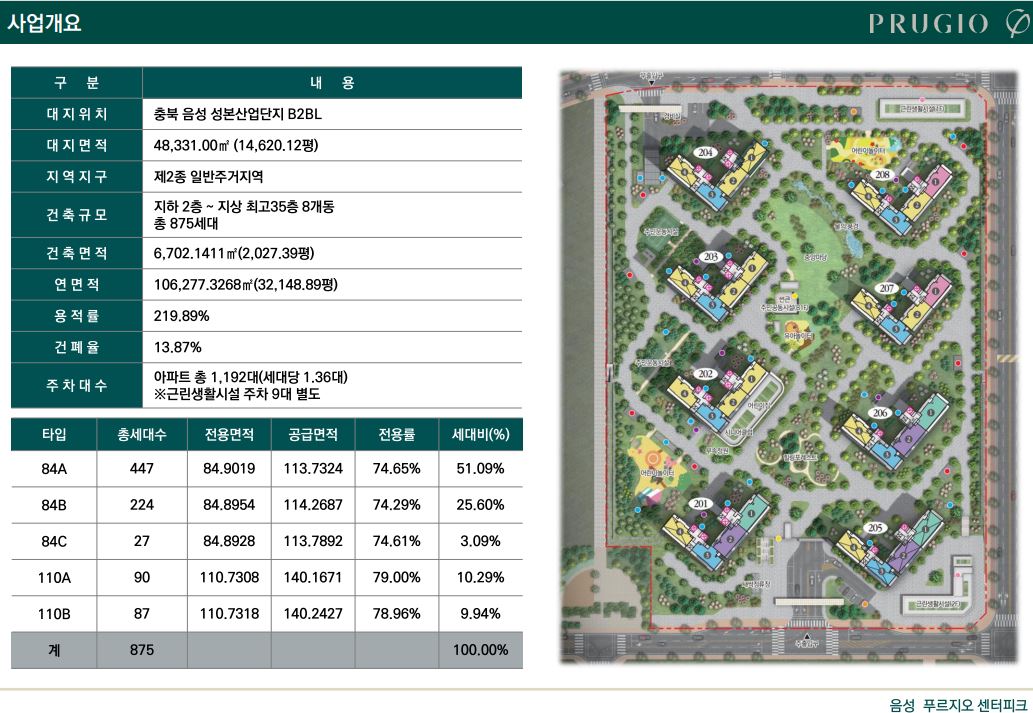Select the 74.61% exclusive ratio cell
Image resolution: width=1033 pixels, height=713 pixels.
tap(397, 541)
